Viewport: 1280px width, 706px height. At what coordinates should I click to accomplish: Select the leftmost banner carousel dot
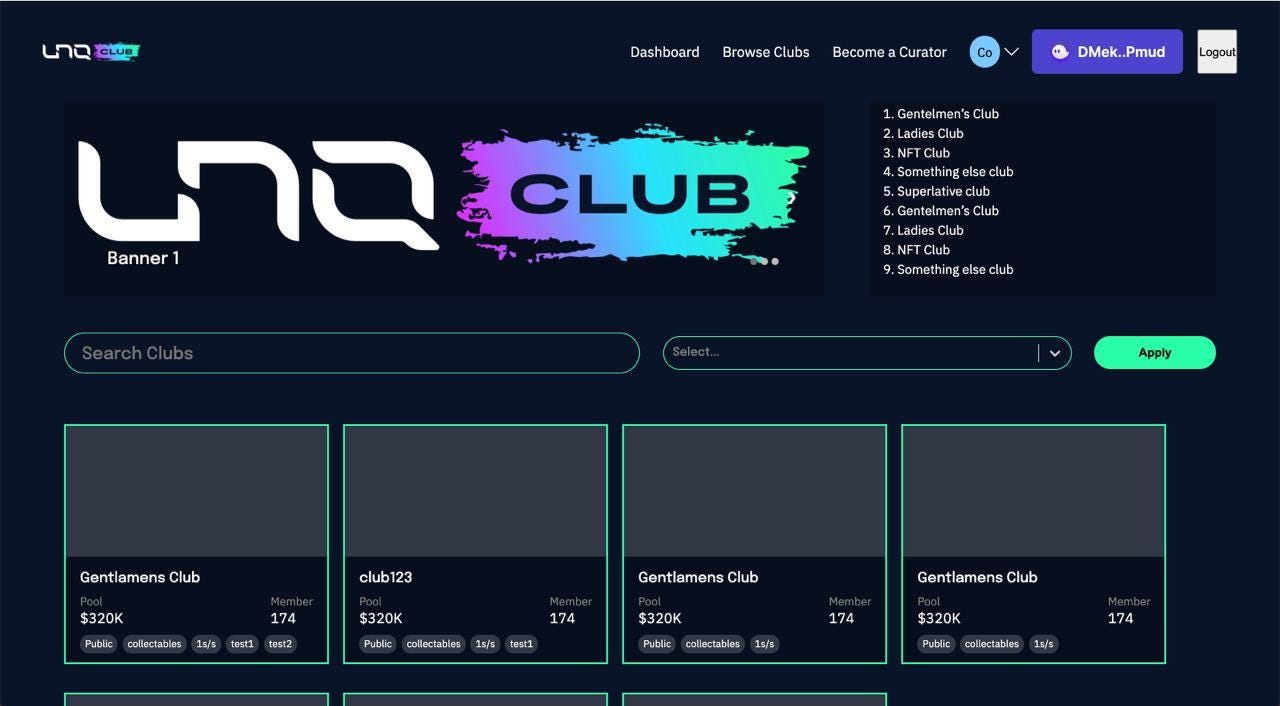coord(754,261)
